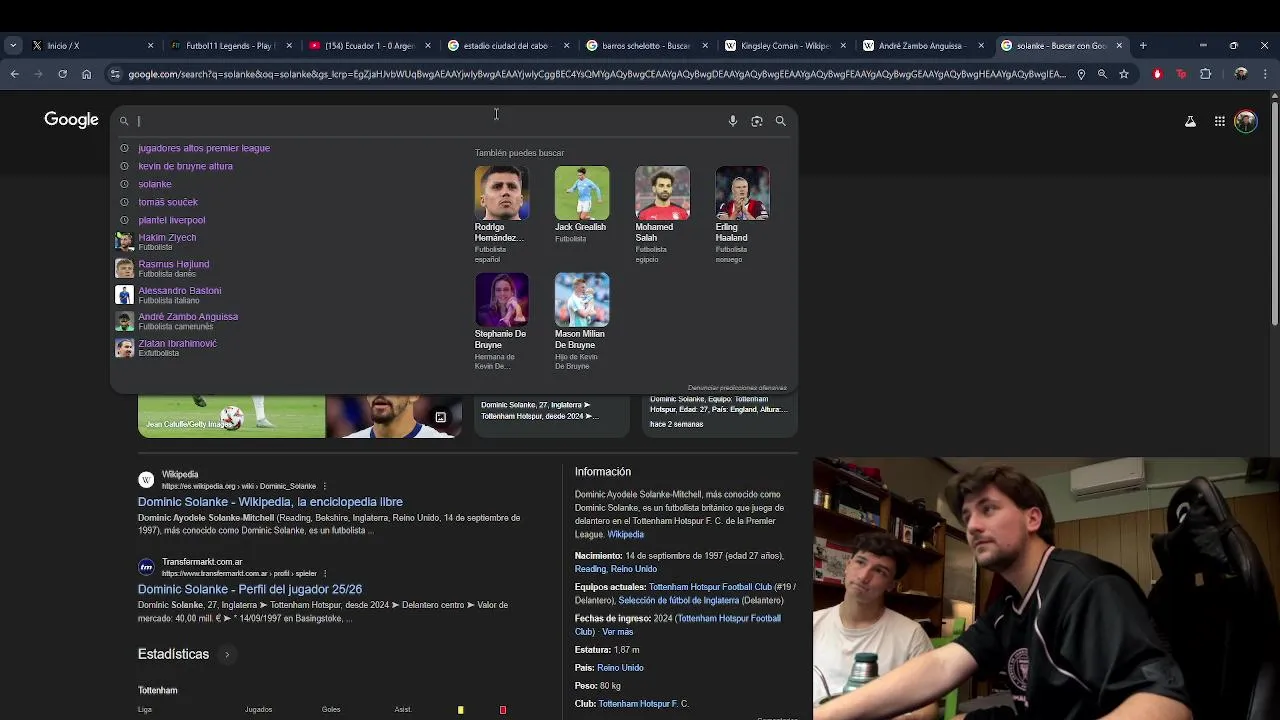Open Transfermarkt result three-dot options
The image size is (1280, 720).
(x=326, y=574)
